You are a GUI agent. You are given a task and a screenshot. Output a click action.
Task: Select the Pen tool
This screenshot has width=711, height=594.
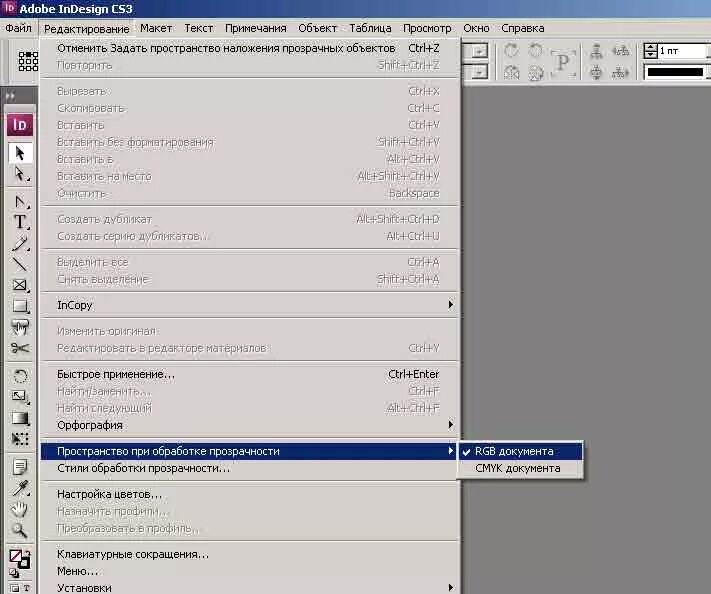[19, 201]
